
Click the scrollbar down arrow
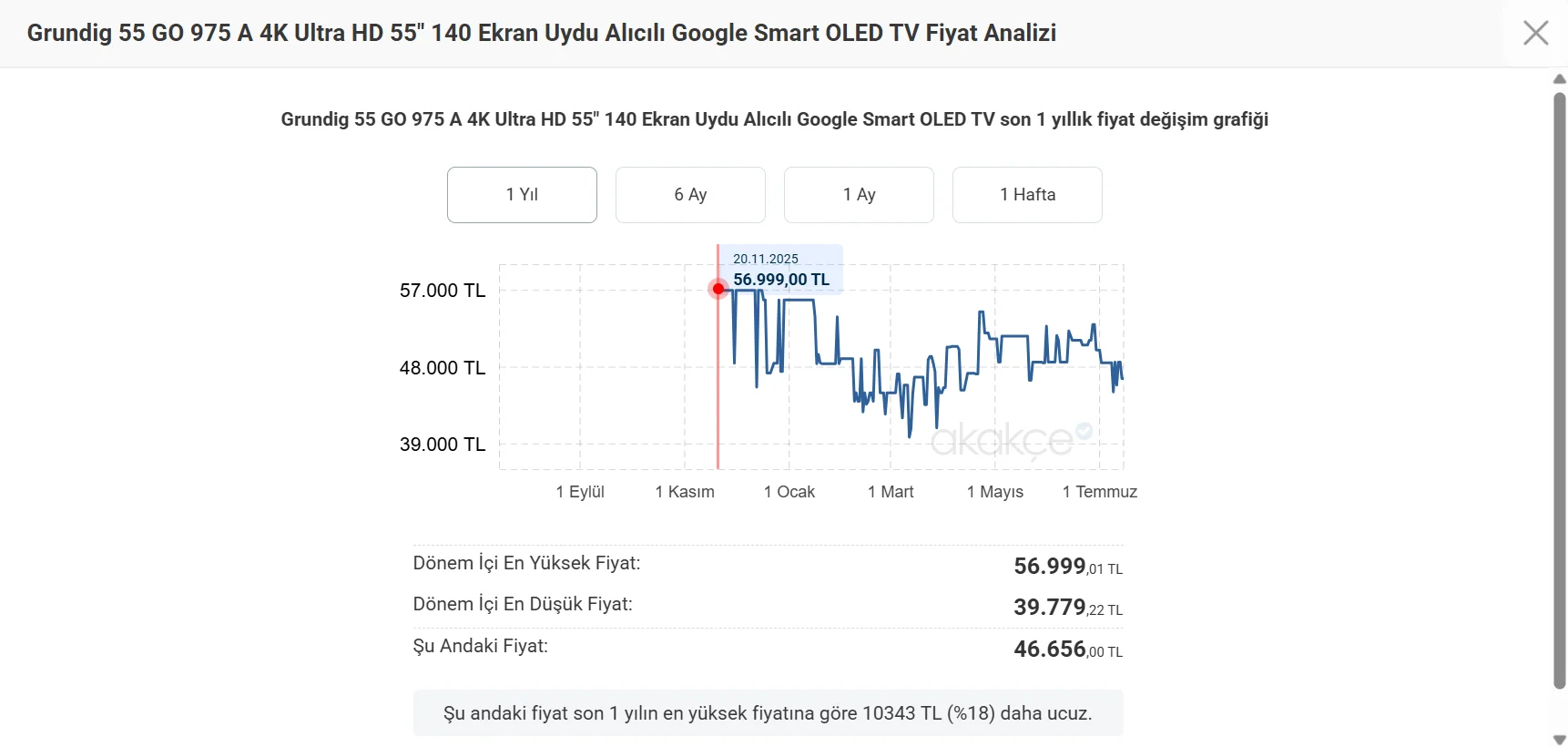pos(1559,740)
